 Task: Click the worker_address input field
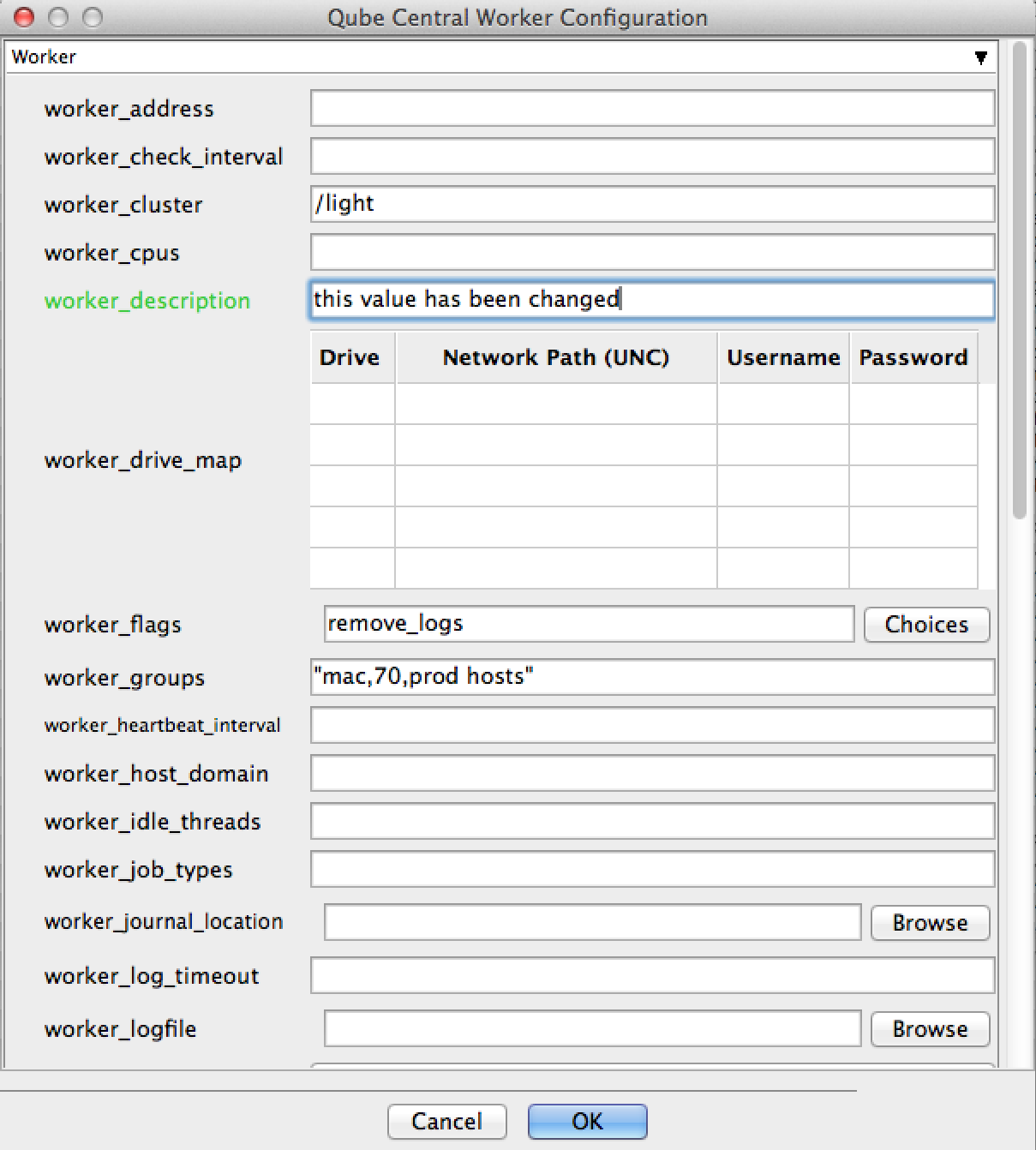[651, 109]
